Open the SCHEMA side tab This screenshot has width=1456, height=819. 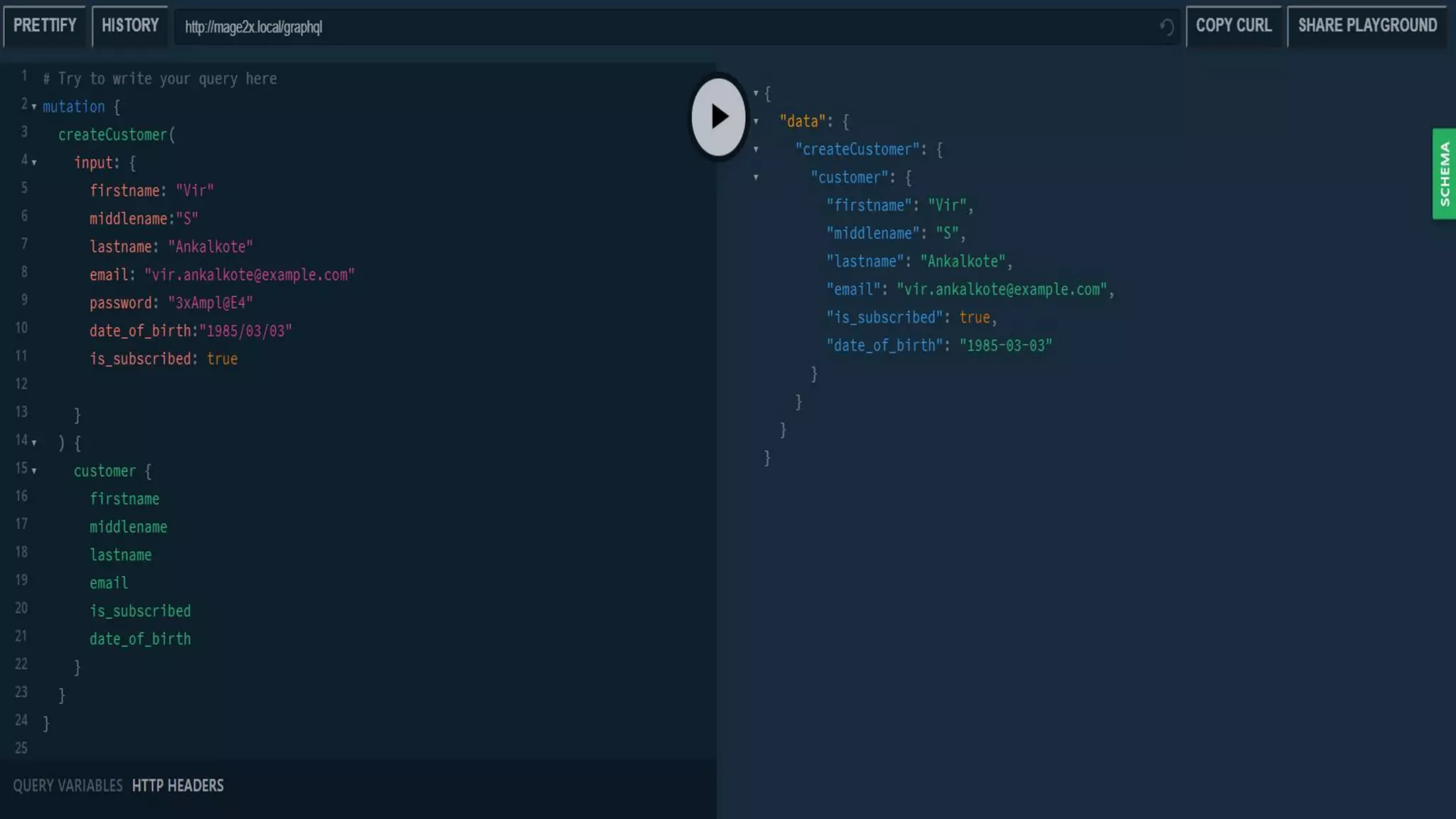(x=1444, y=173)
